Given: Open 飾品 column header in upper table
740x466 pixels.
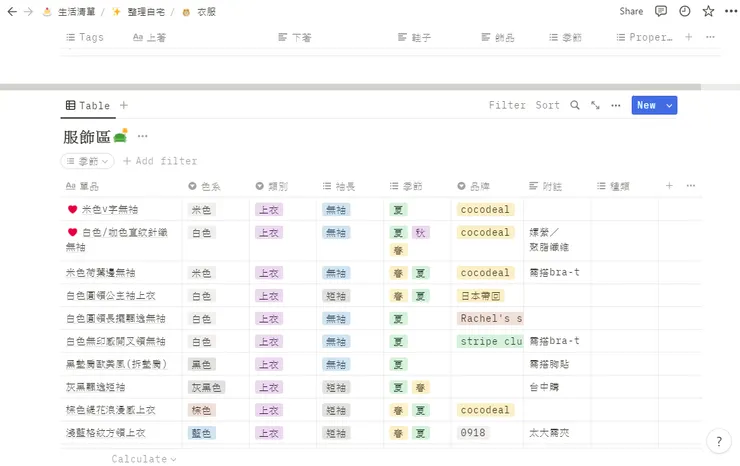Looking at the screenshot, I should (498, 37).
